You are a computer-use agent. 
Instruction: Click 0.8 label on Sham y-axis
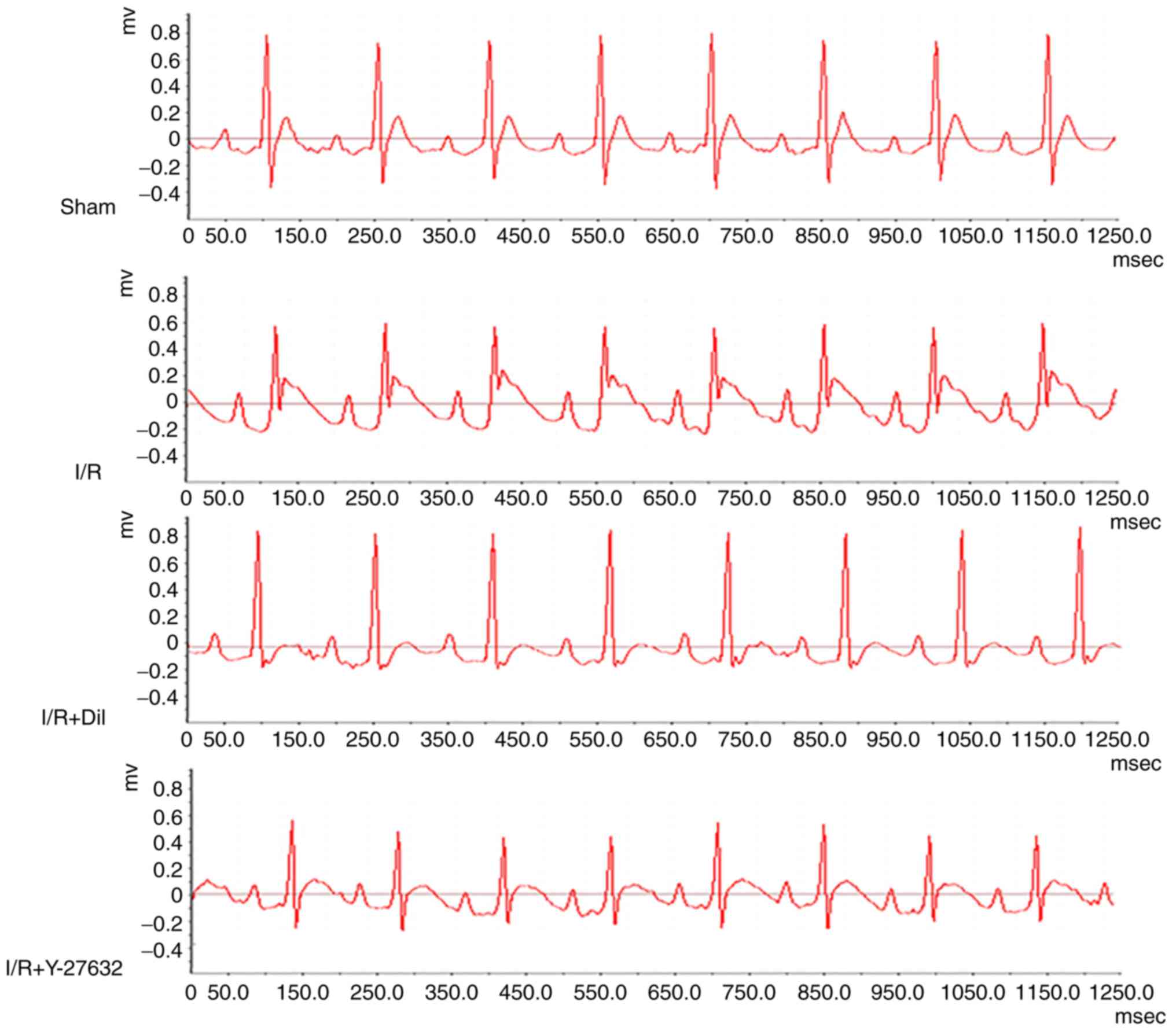[164, 33]
